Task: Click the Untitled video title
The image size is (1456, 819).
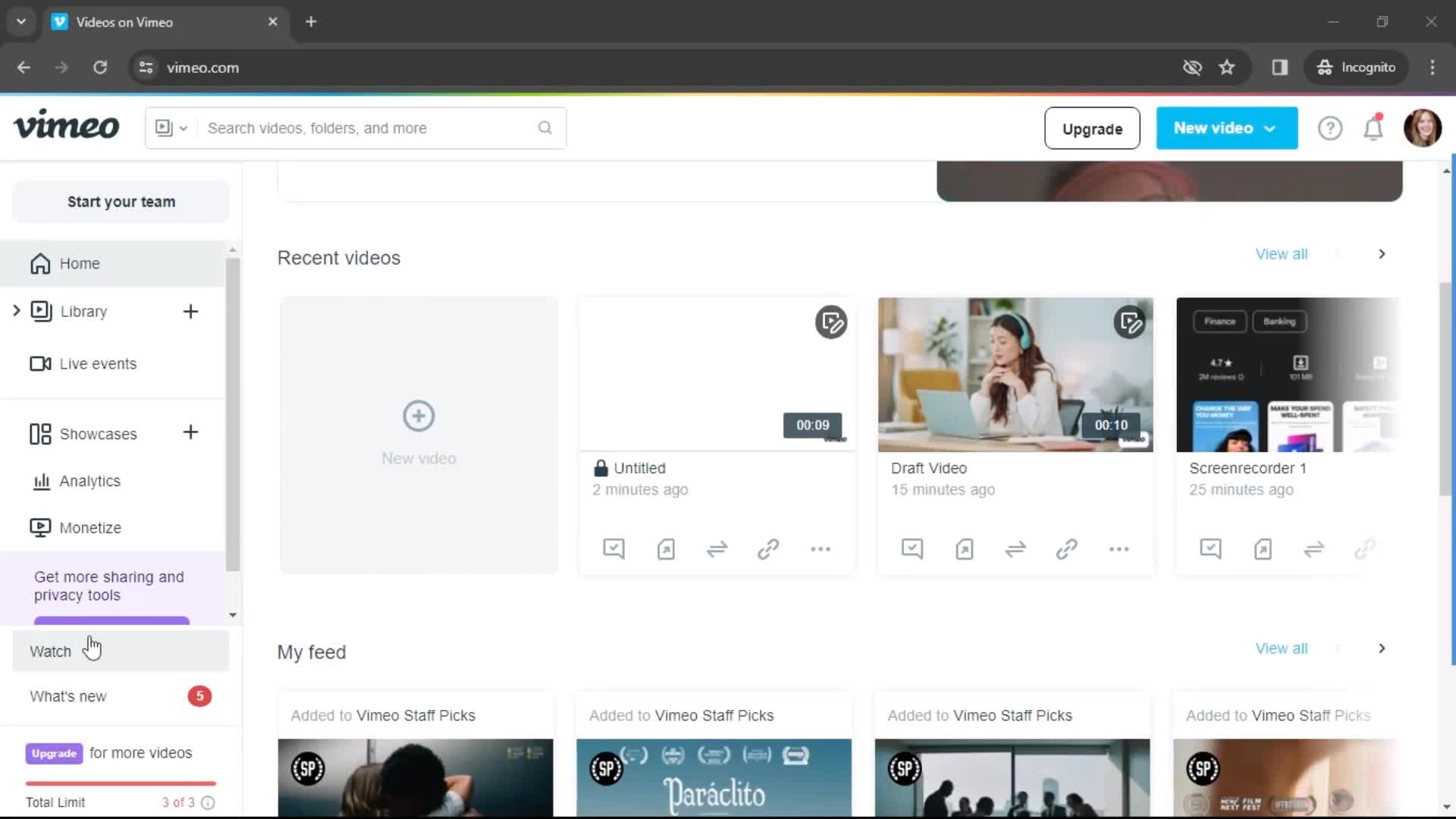Action: 639,469
